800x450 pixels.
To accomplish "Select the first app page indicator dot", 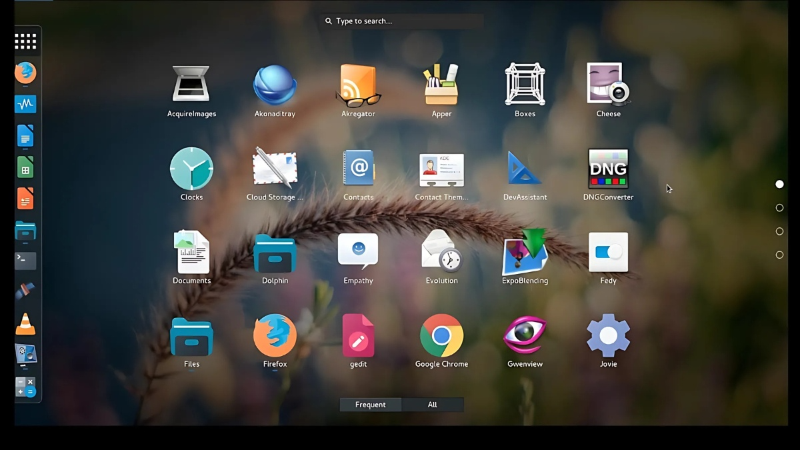I will click(x=779, y=184).
